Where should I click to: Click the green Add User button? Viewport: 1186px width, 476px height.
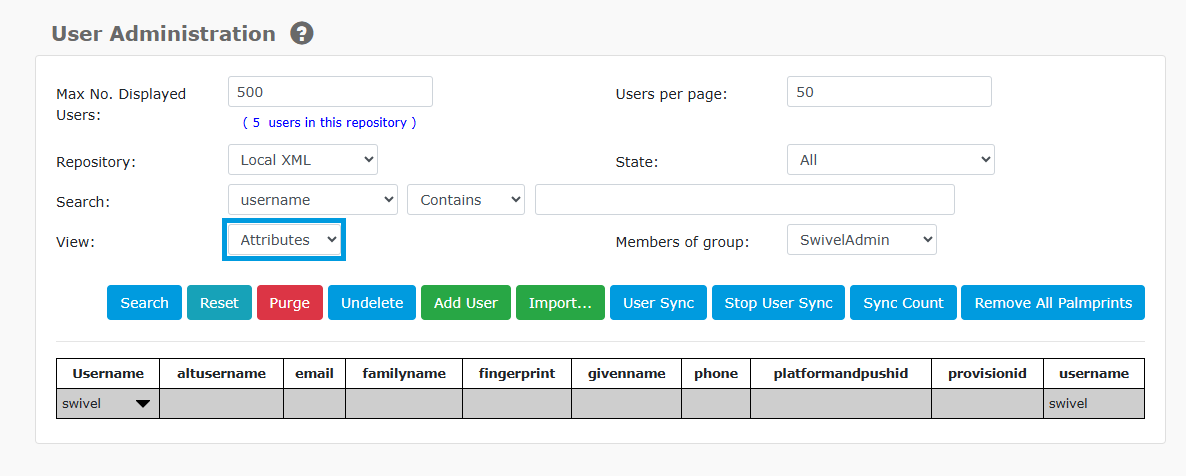tap(466, 303)
